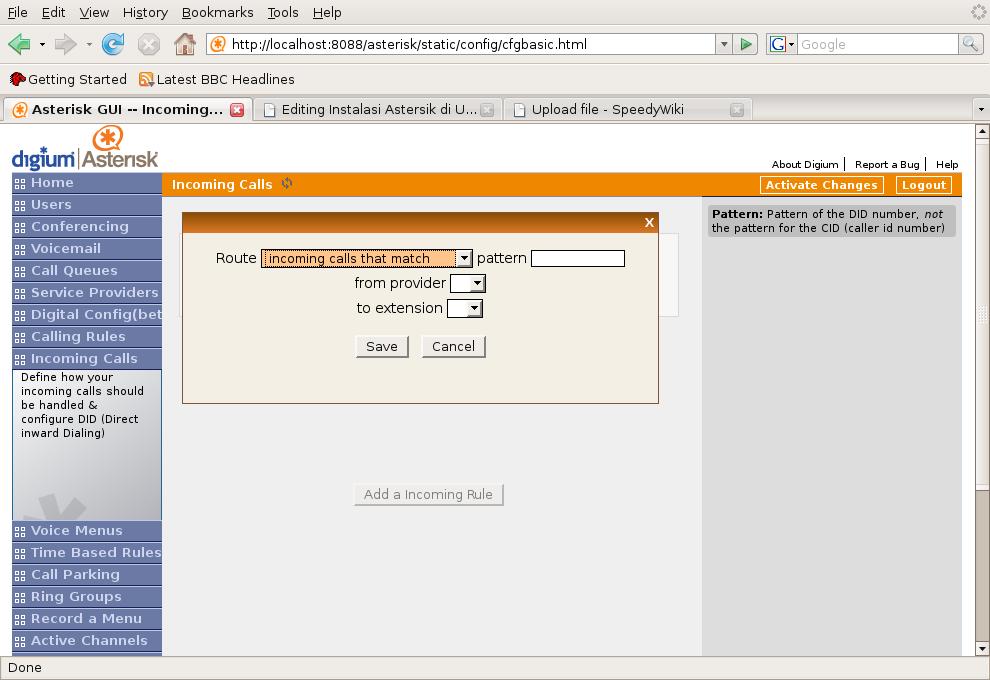The height and width of the screenshot is (680, 990).
Task: Click the refresh icon beside Incoming Calls title
Action: click(287, 184)
